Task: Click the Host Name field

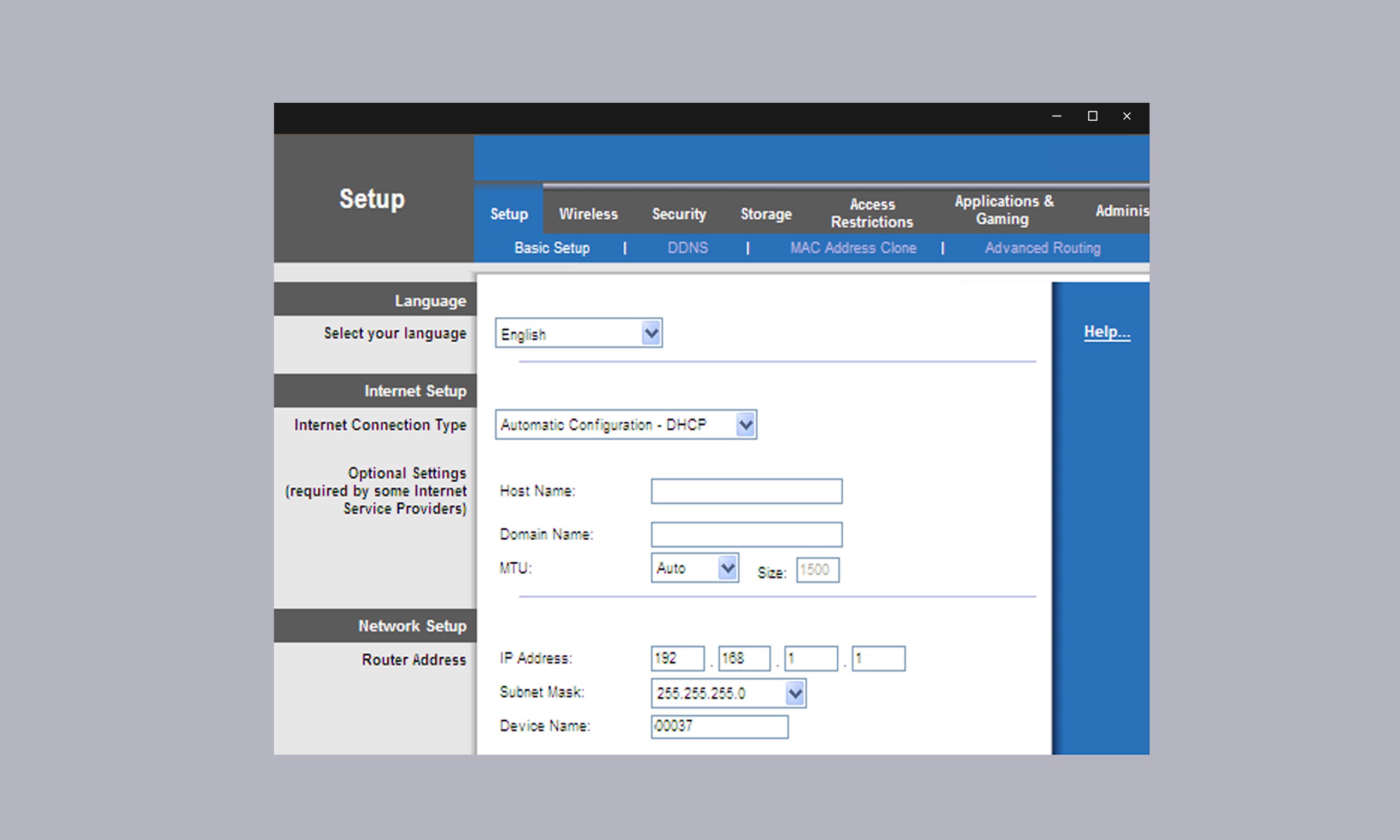Action: pos(746,491)
